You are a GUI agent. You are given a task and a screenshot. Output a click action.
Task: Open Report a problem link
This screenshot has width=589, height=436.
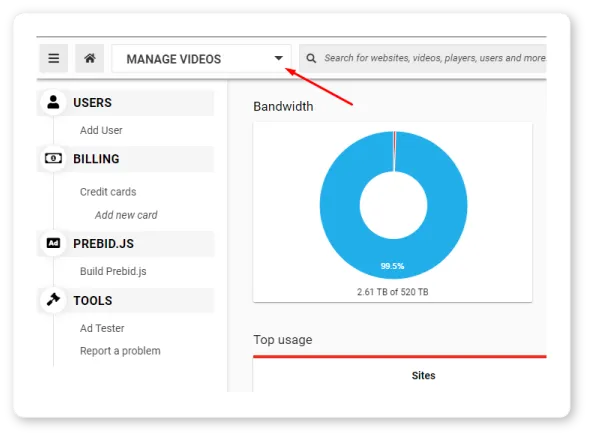point(120,351)
